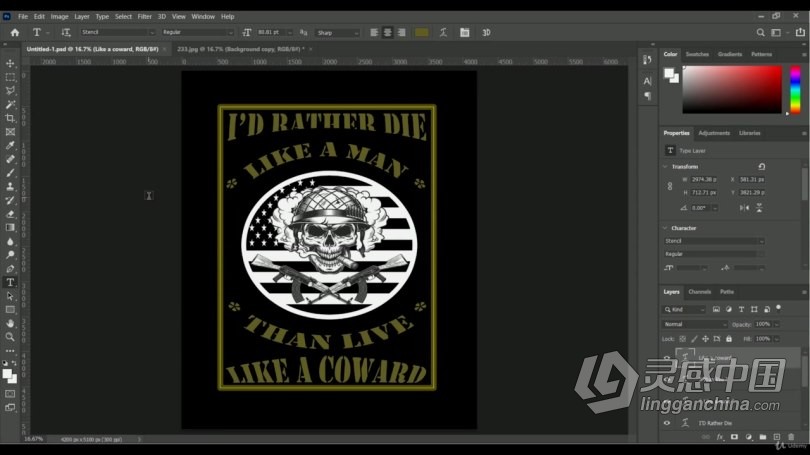The height and width of the screenshot is (455, 810).
Task: Select the Brush tool
Action: pos(10,173)
